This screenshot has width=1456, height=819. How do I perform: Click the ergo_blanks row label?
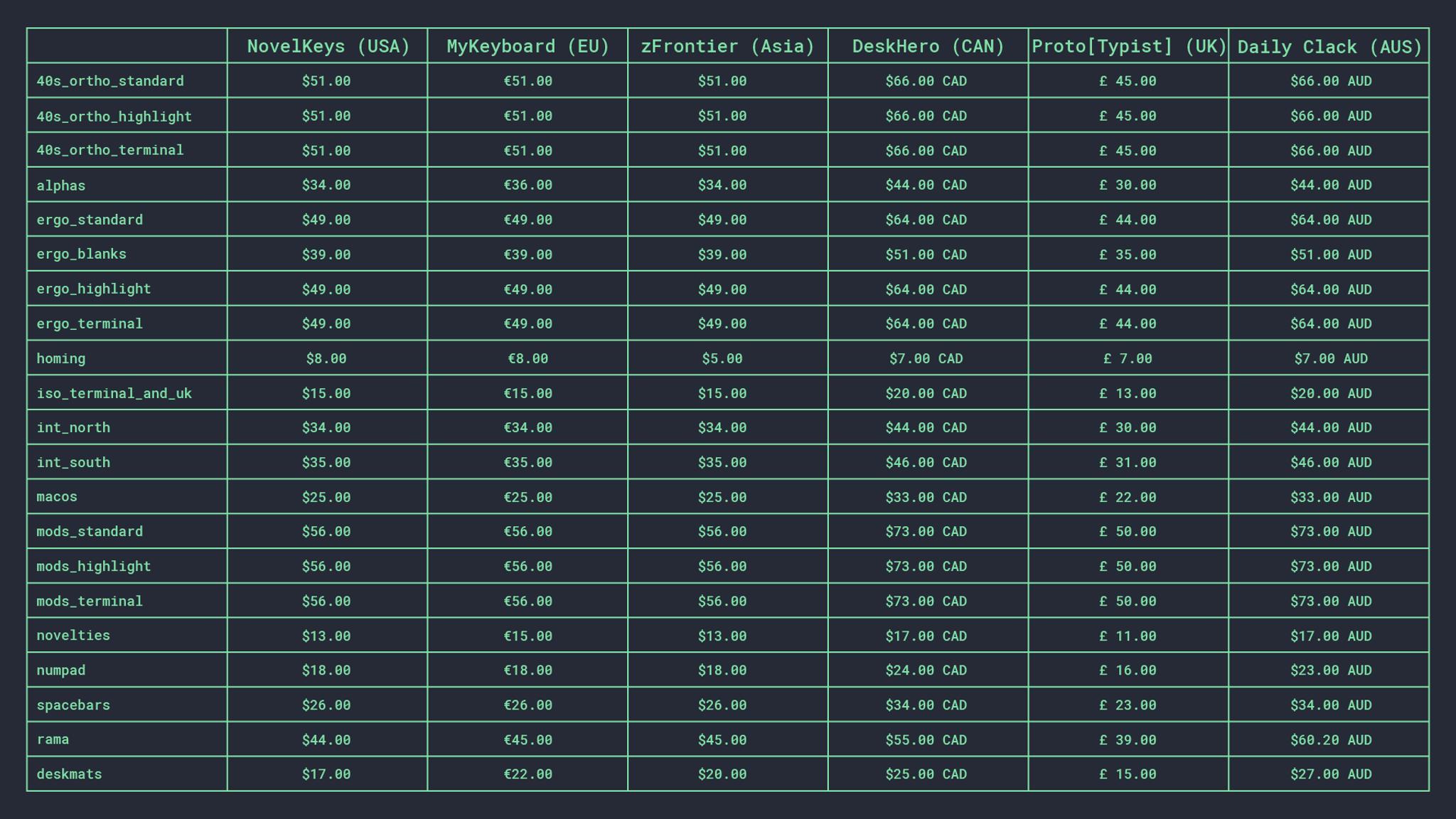(81, 255)
